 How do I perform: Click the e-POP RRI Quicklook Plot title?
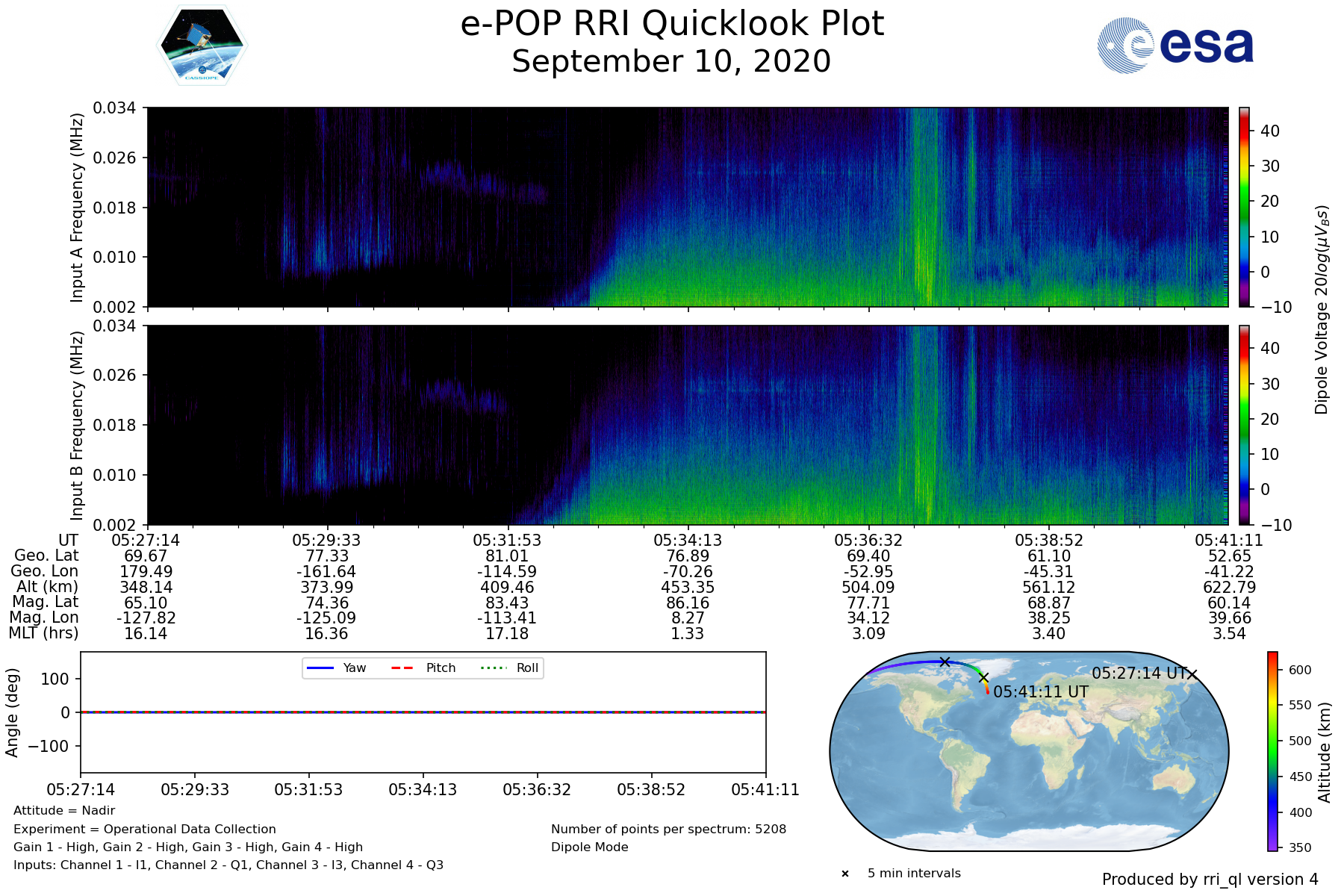[x=671, y=24]
